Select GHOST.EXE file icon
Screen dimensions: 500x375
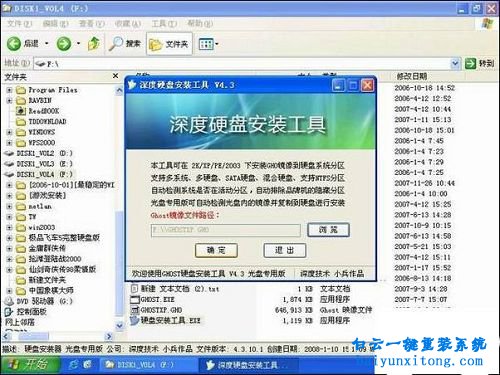(x=134, y=299)
